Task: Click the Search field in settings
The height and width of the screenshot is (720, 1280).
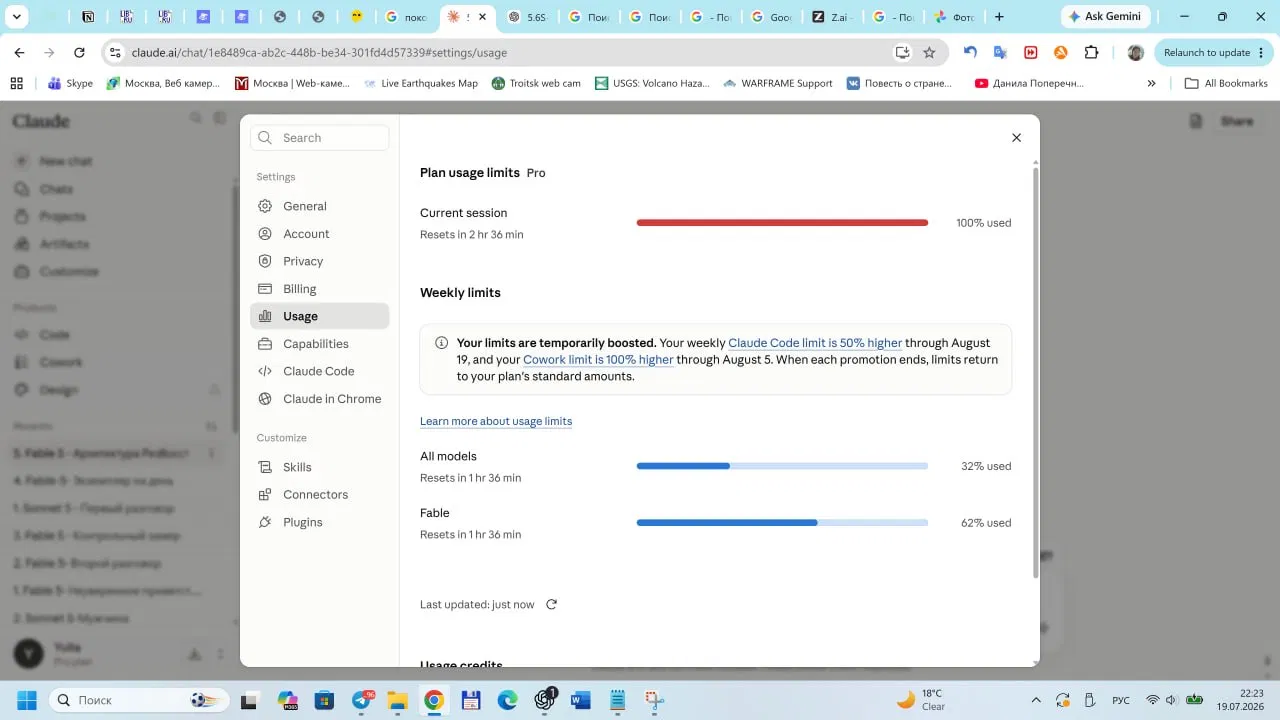Action: coord(320,138)
